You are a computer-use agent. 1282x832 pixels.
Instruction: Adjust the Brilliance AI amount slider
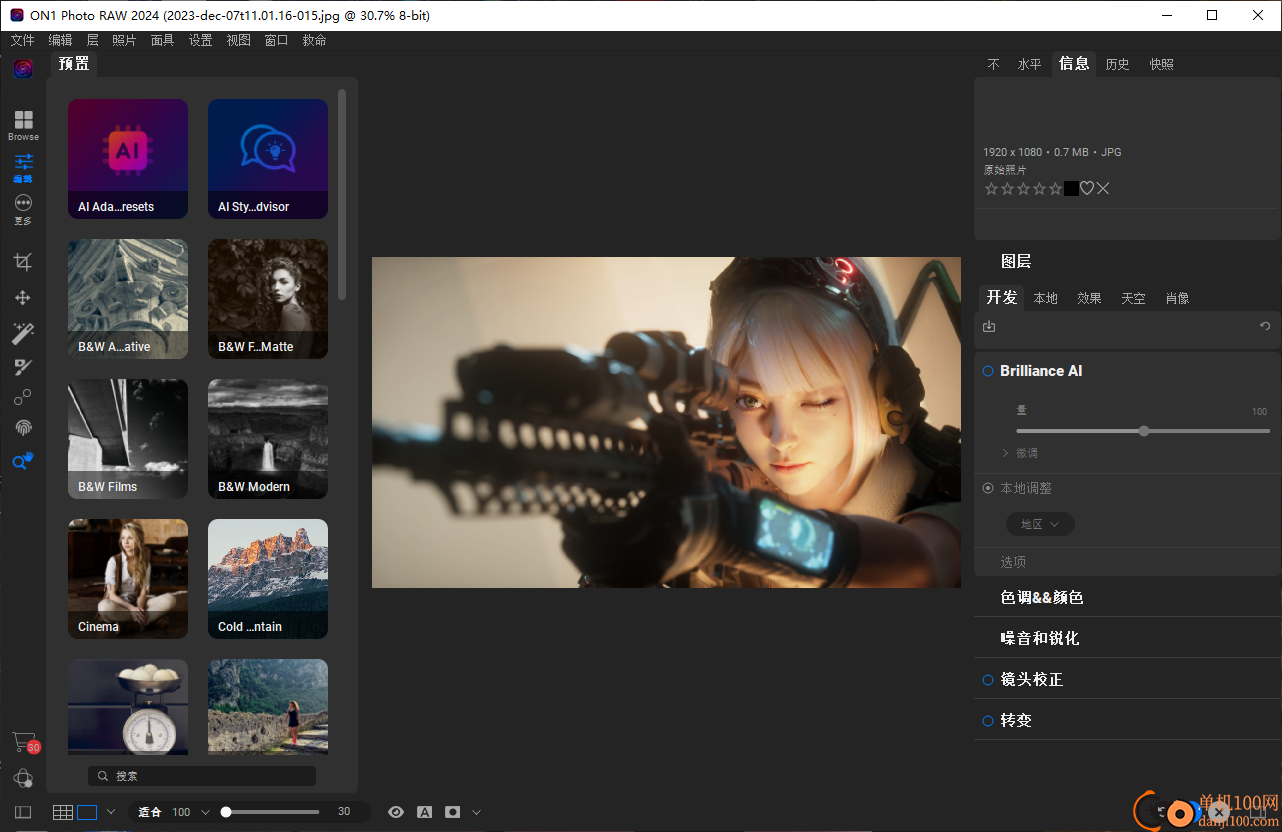[1143, 431]
